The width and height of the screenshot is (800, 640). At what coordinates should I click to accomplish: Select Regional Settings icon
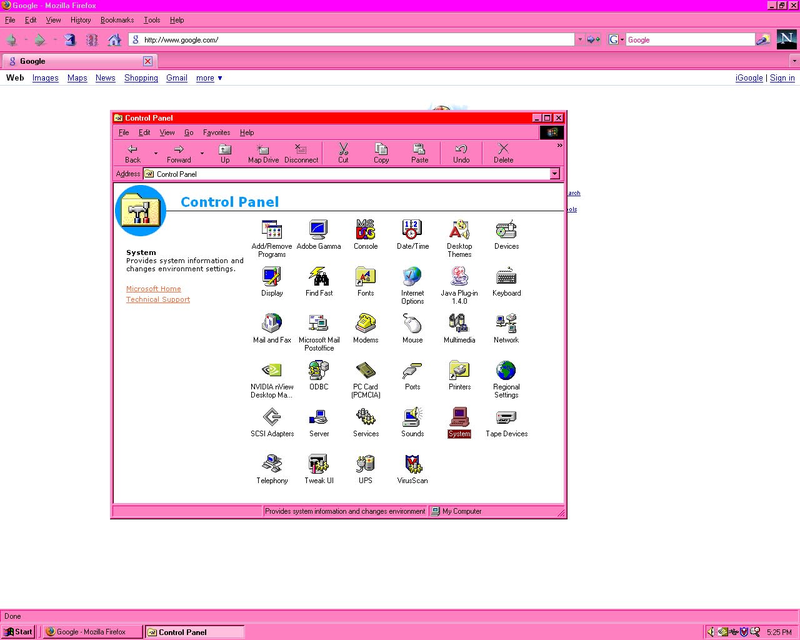506,379
